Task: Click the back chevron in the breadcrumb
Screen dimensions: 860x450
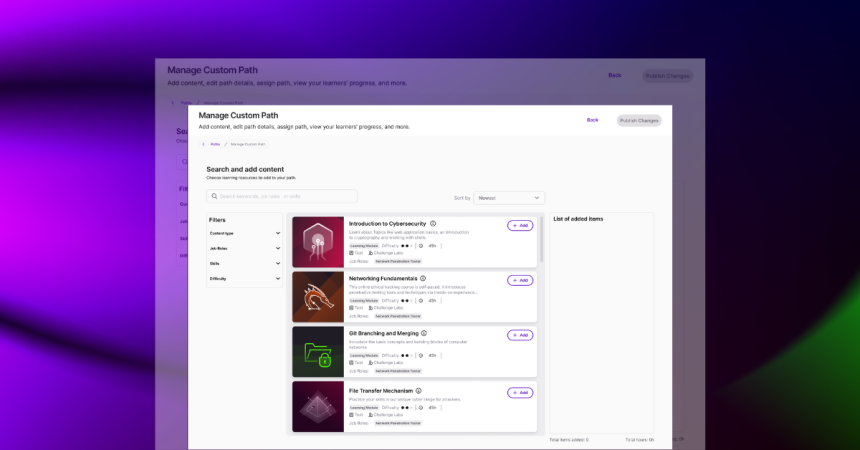Action: [203, 144]
